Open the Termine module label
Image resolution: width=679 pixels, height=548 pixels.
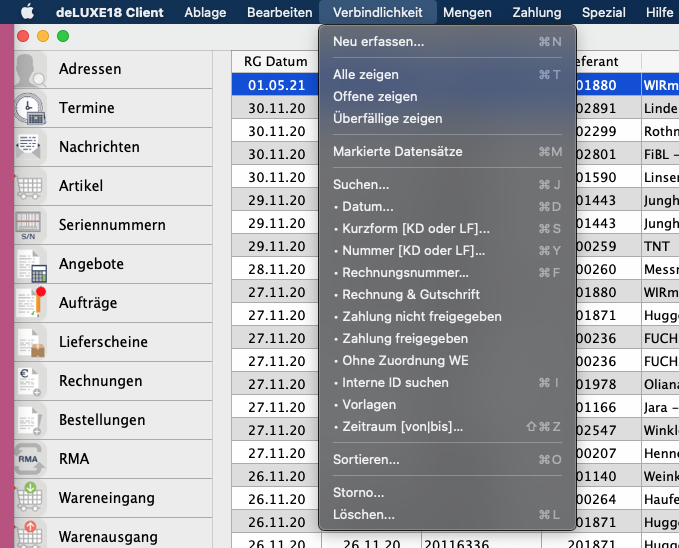(87, 108)
